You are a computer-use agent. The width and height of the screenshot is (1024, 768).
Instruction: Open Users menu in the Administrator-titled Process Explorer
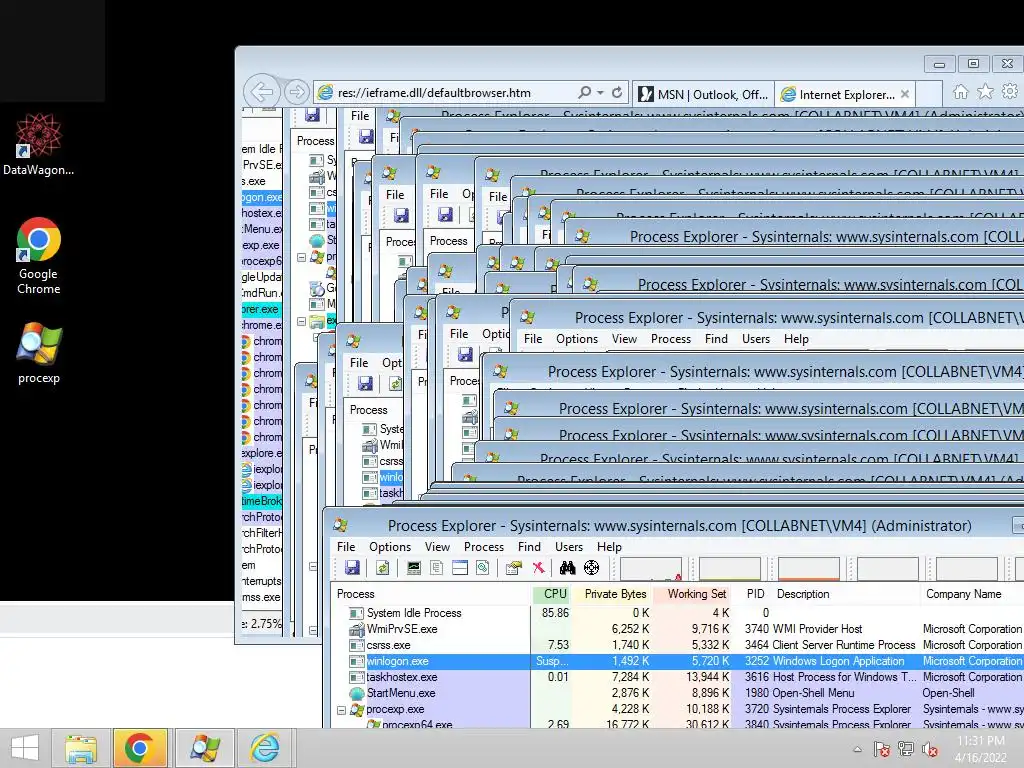(569, 547)
